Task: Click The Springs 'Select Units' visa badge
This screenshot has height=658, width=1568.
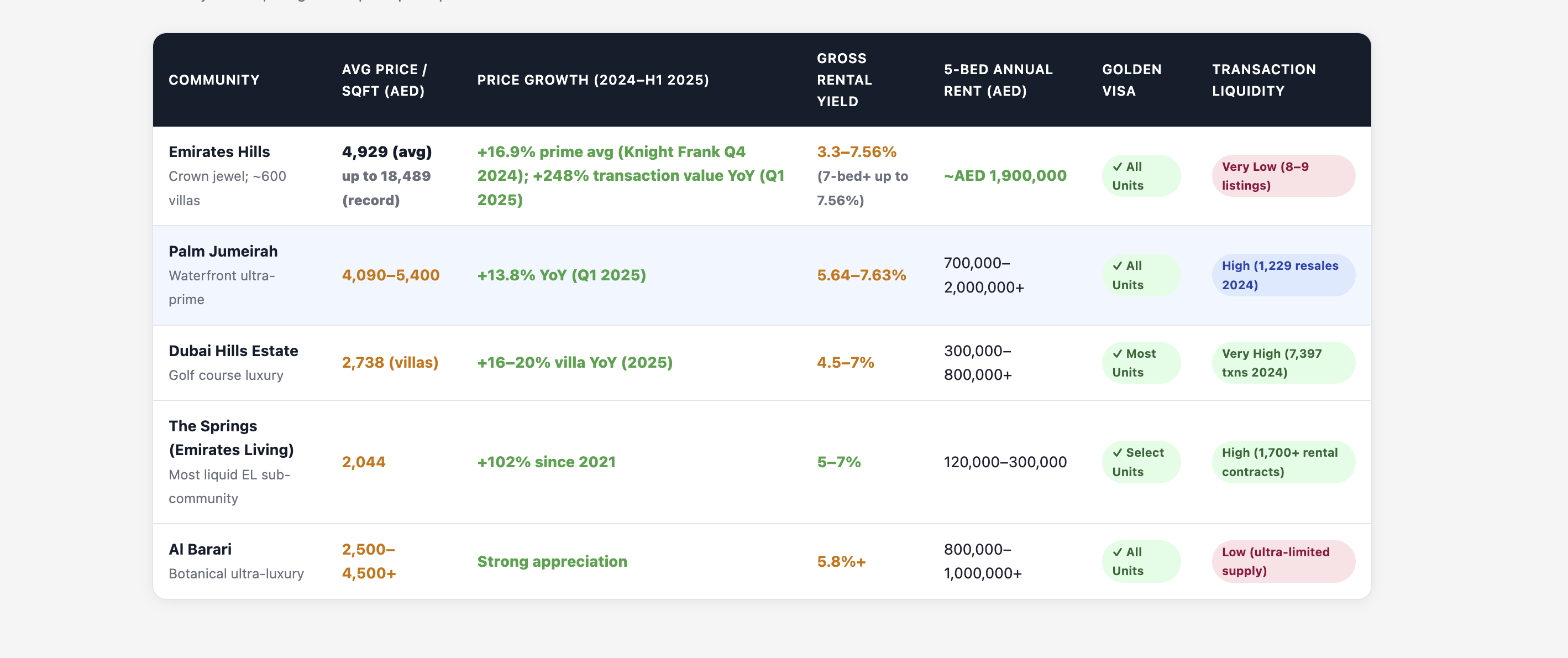Action: (1140, 462)
